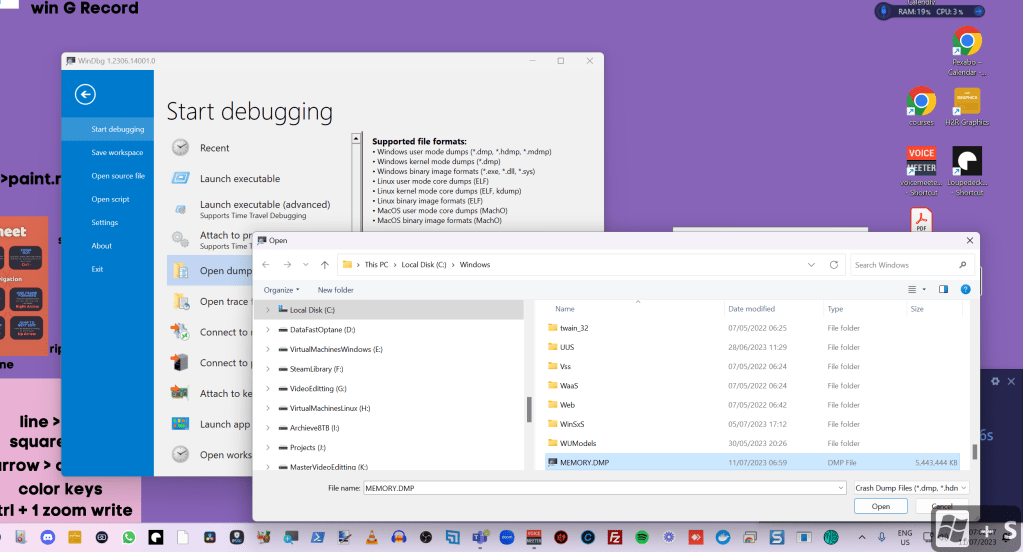Open the courses Chrome desktop shortcut

pyautogui.click(x=921, y=106)
